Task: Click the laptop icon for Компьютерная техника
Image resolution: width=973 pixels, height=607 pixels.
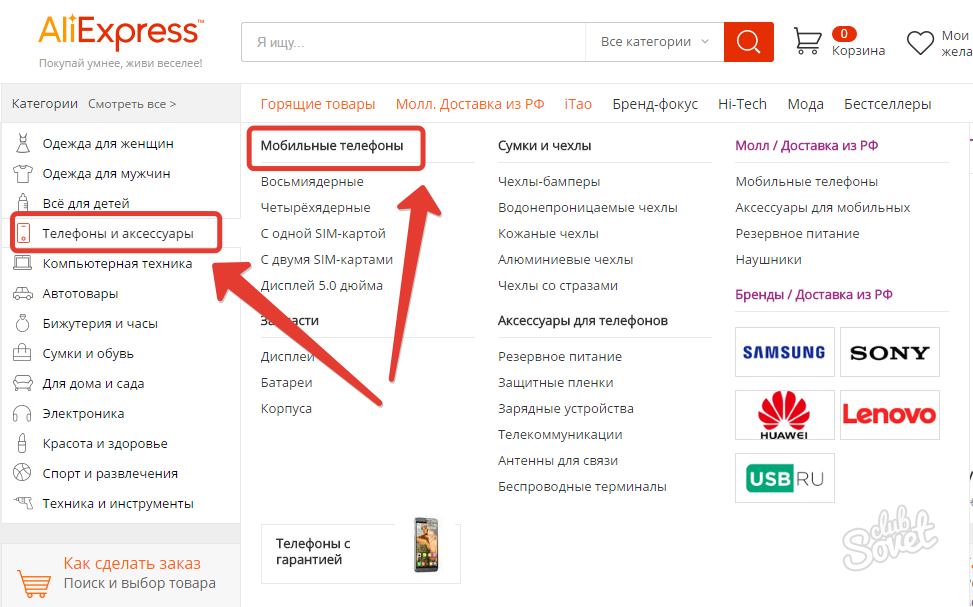Action: click(x=23, y=263)
